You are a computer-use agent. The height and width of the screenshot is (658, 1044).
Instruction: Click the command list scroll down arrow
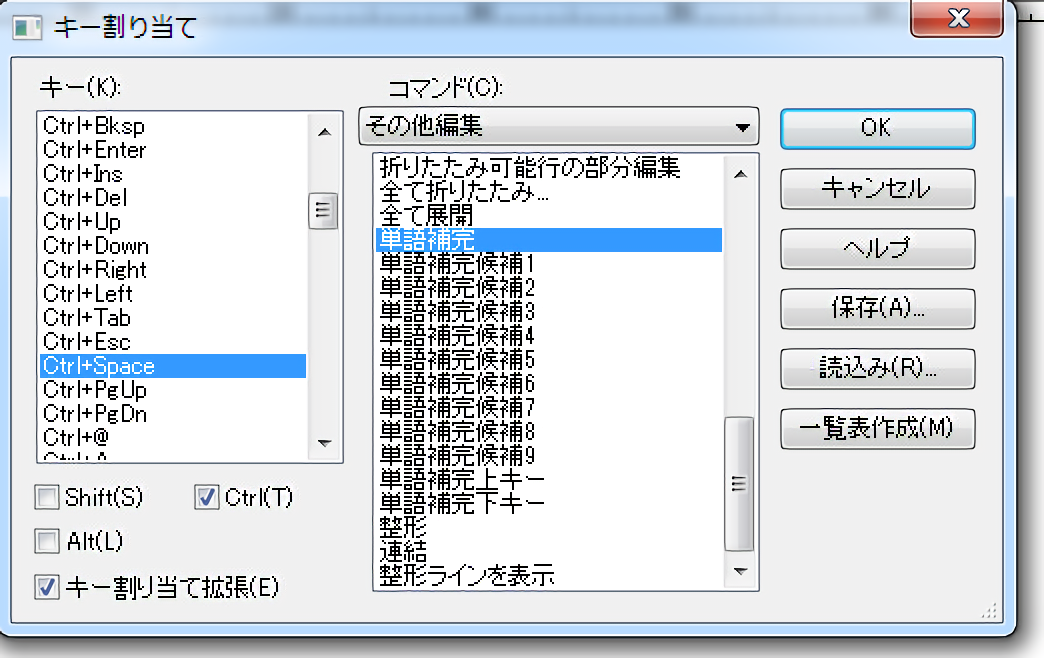pos(740,572)
